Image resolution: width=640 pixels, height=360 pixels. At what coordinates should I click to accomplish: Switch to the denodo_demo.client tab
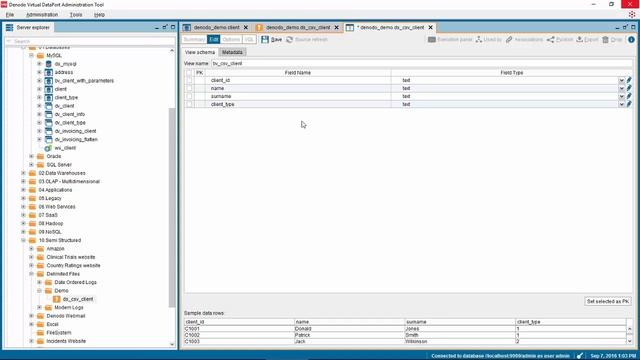click(x=216, y=27)
